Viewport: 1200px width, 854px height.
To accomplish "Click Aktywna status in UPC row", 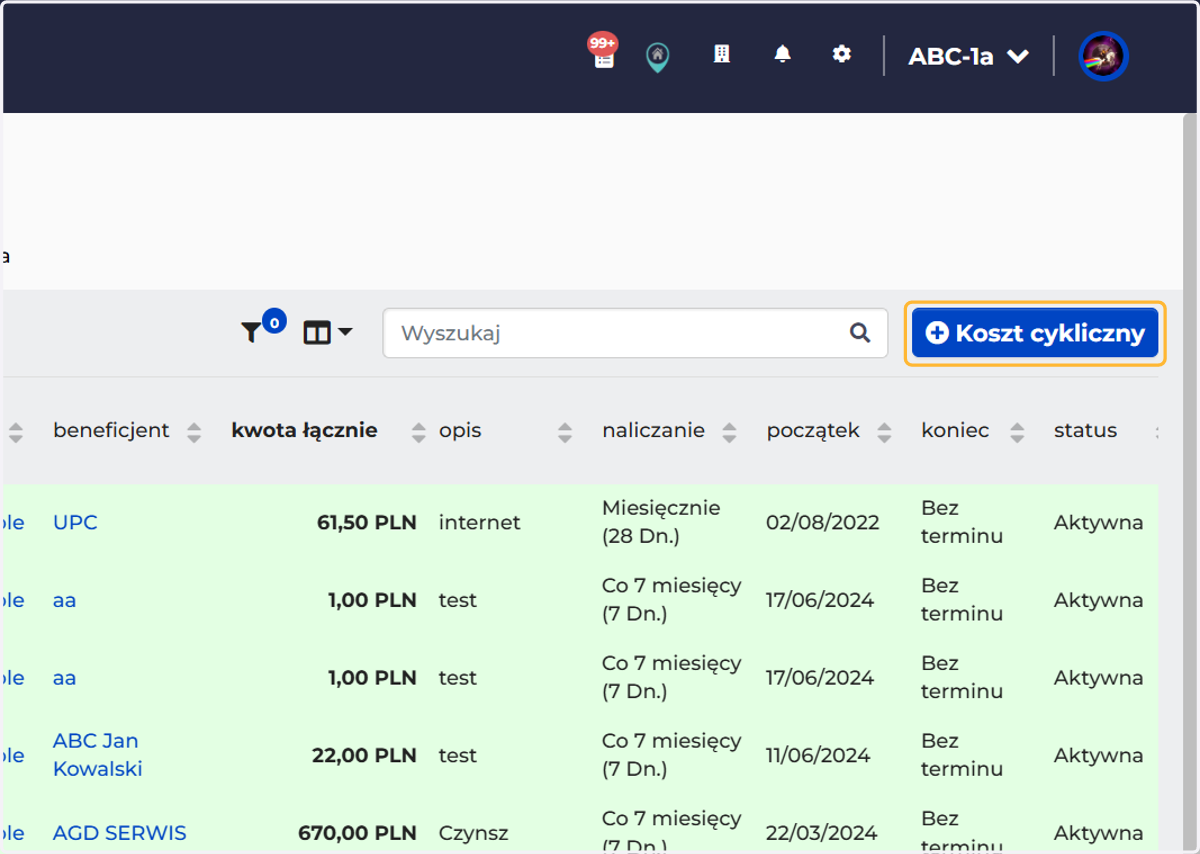I will pyautogui.click(x=1098, y=522).
